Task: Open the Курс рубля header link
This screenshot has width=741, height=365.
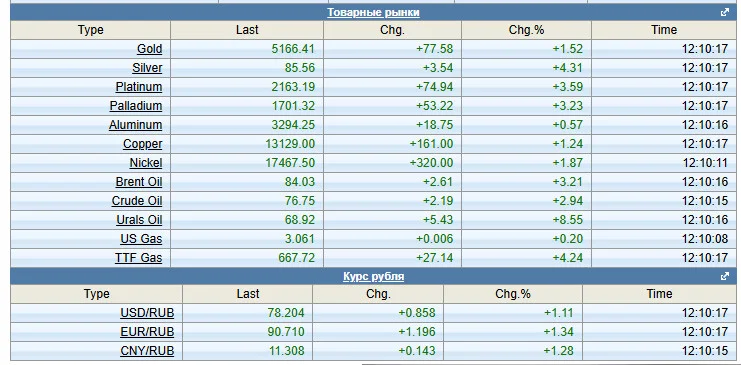Action: (x=373, y=276)
